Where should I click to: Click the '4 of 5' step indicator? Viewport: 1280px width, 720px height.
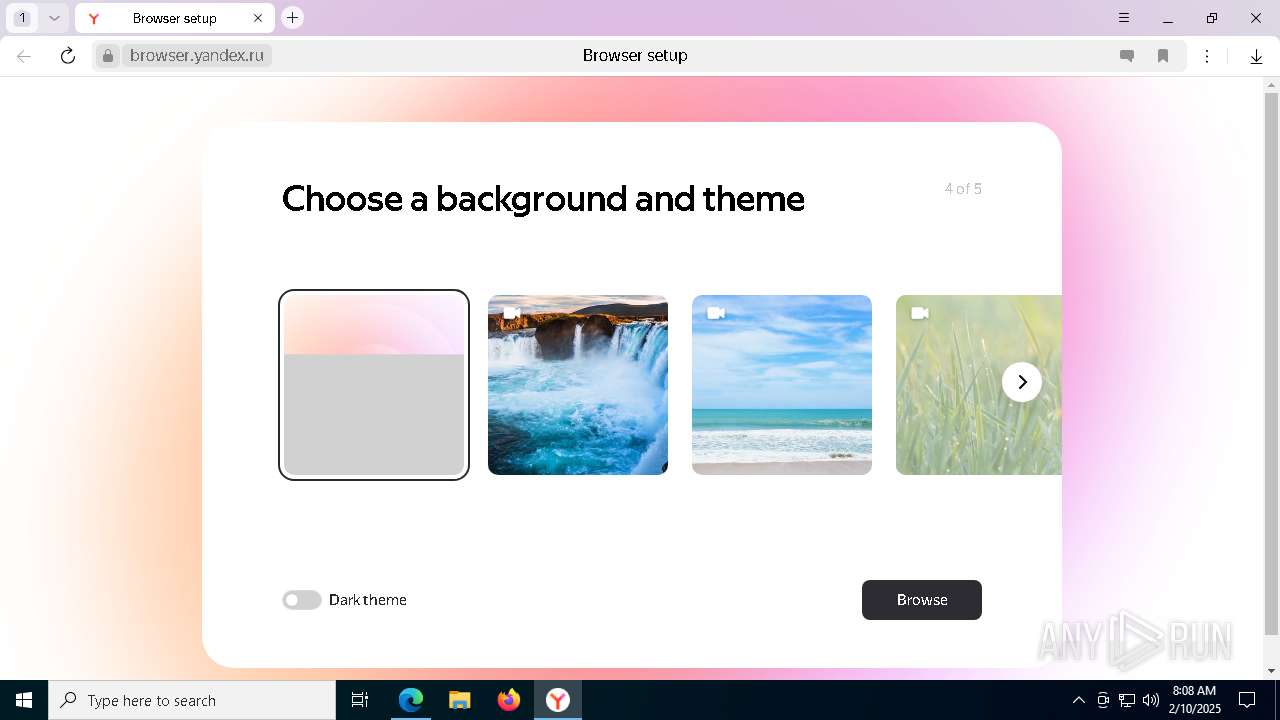(x=963, y=188)
